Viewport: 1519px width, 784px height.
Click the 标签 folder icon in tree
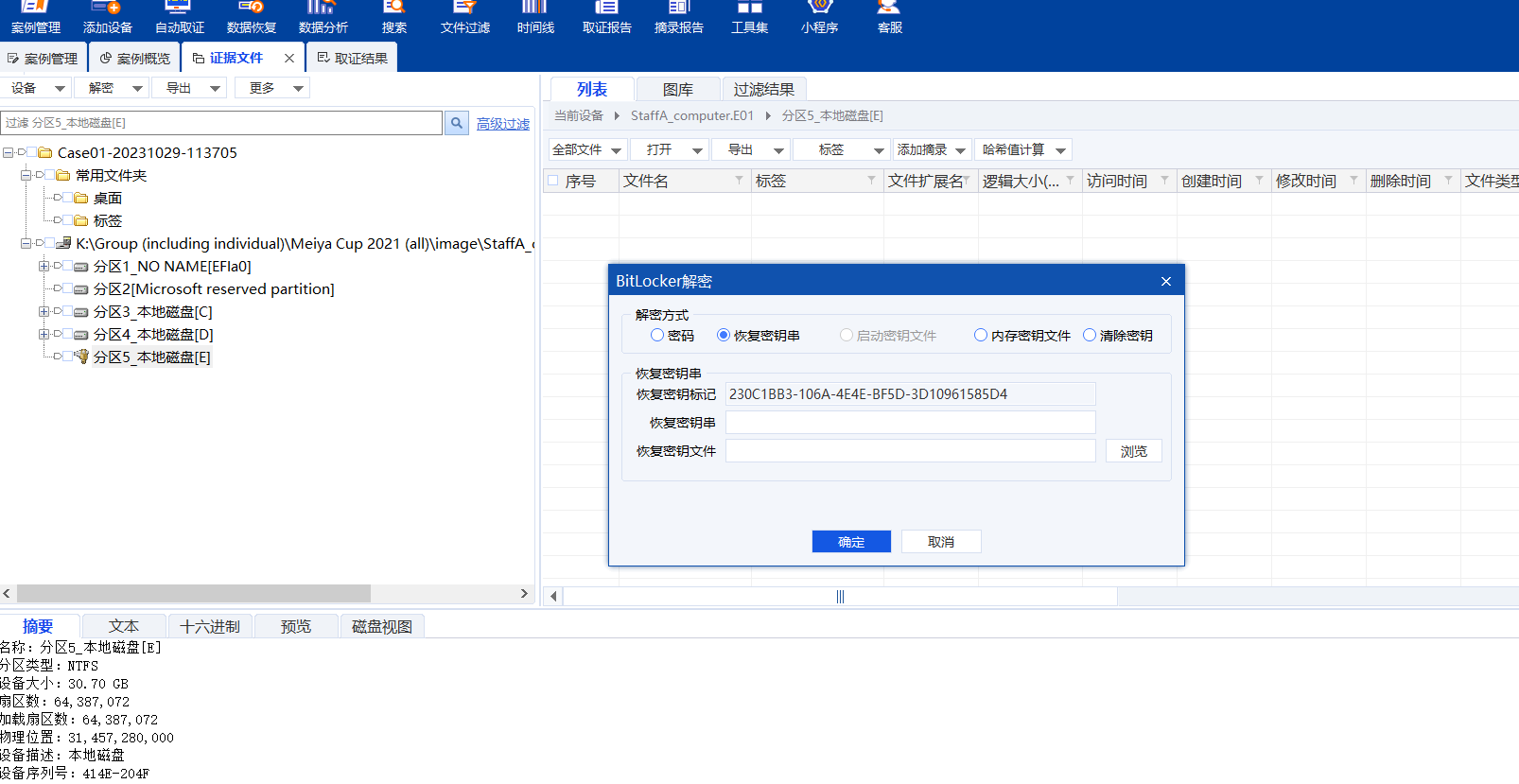(81, 220)
